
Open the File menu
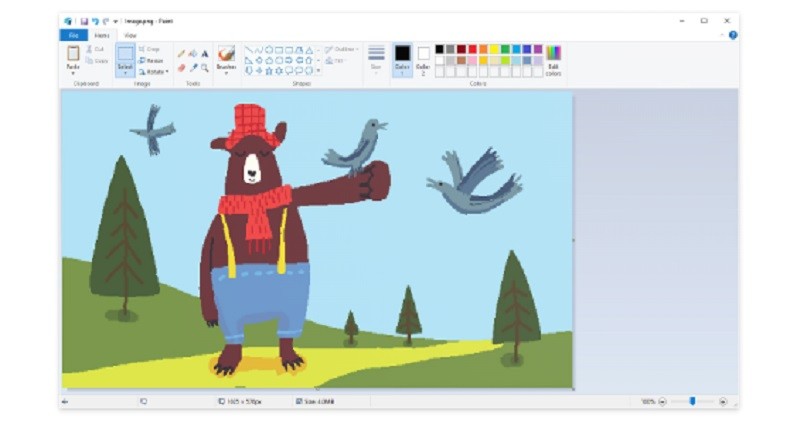[73, 35]
